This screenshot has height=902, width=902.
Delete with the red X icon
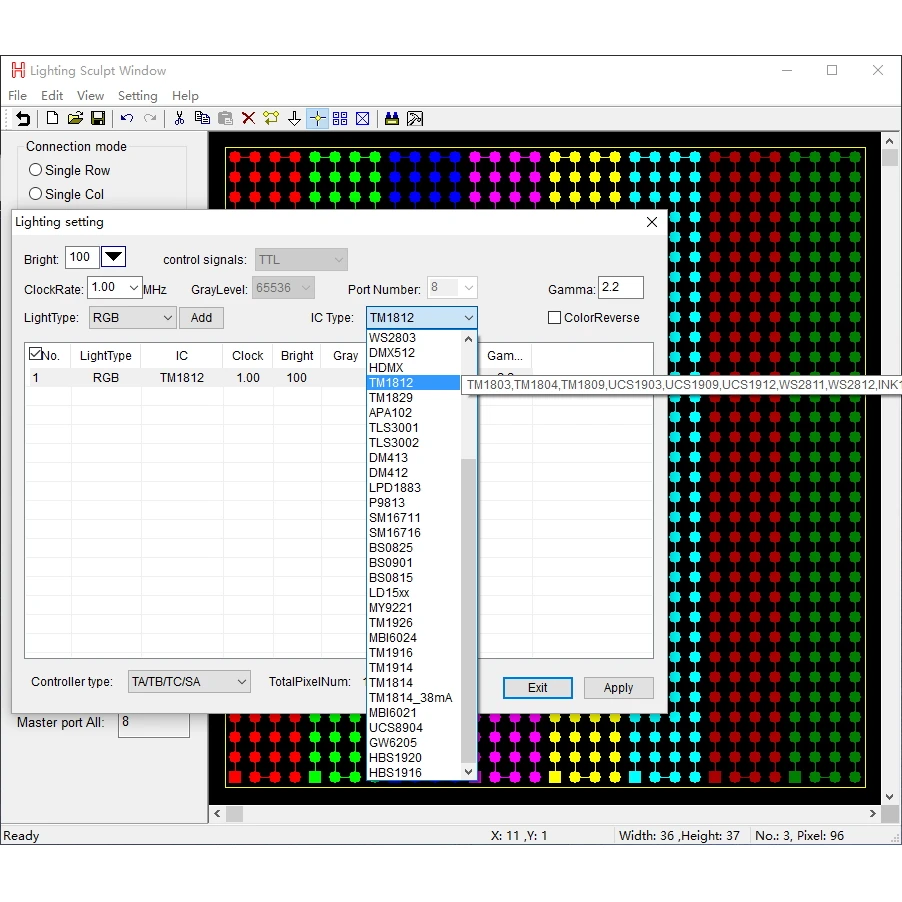coord(249,119)
